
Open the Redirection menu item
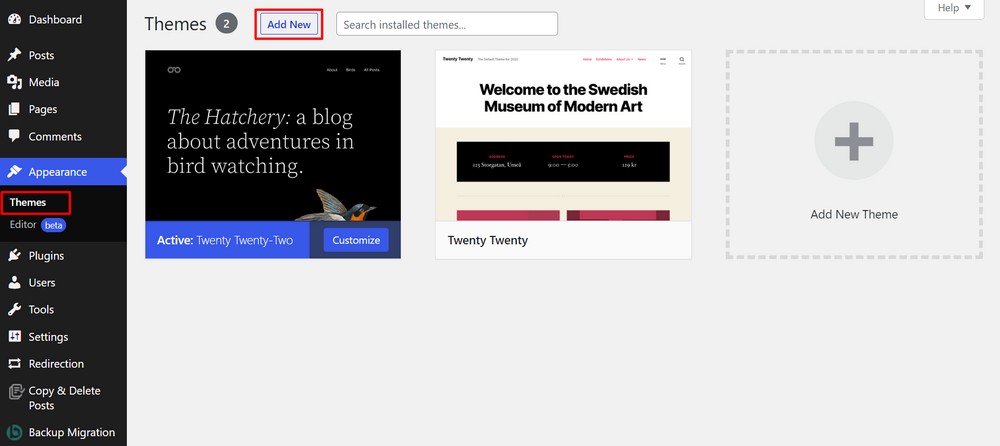click(63, 364)
